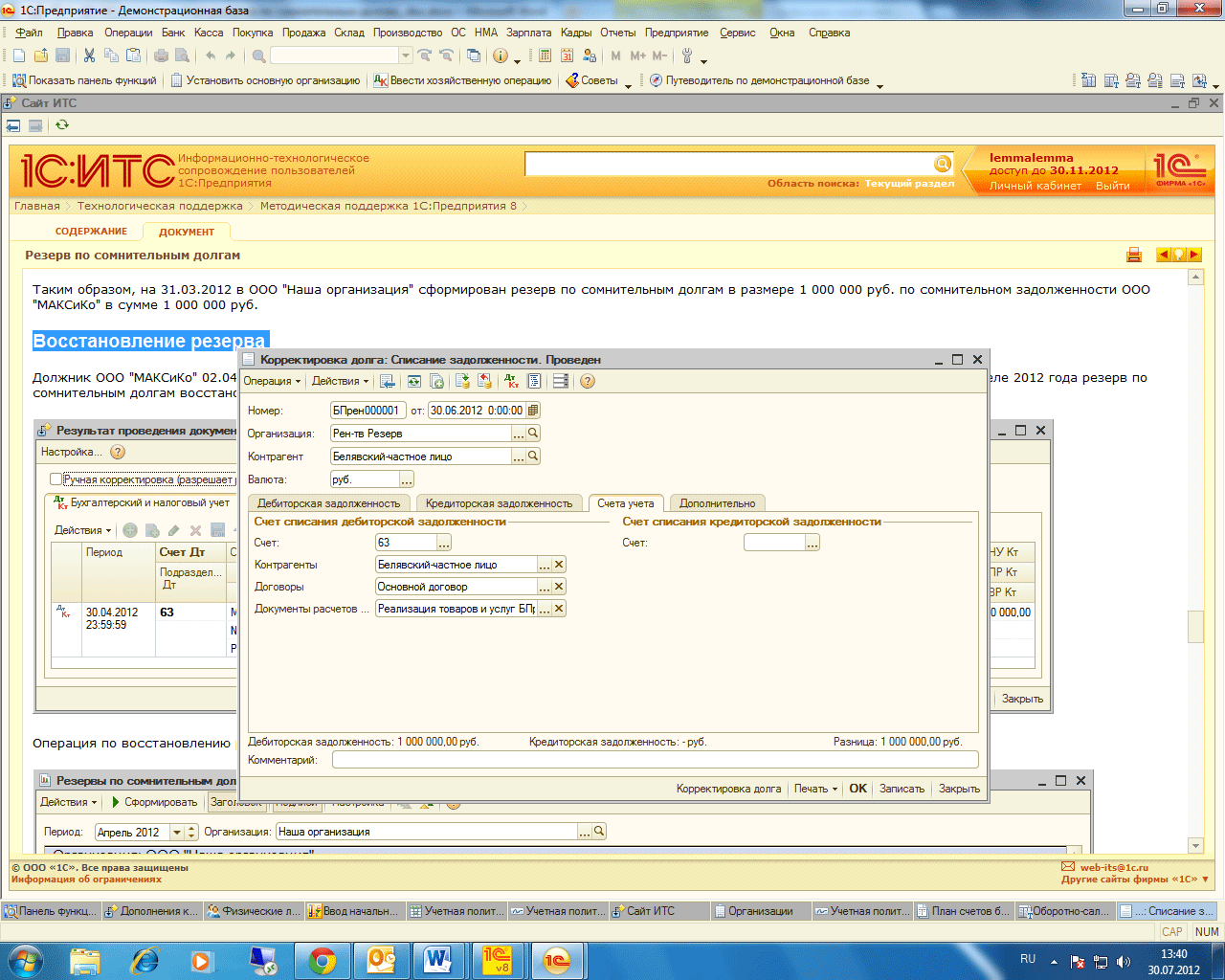This screenshot has height=980, width=1225.
Task: Switch to the СОДЕРЖАНИЕ tab
Action: pos(91,232)
